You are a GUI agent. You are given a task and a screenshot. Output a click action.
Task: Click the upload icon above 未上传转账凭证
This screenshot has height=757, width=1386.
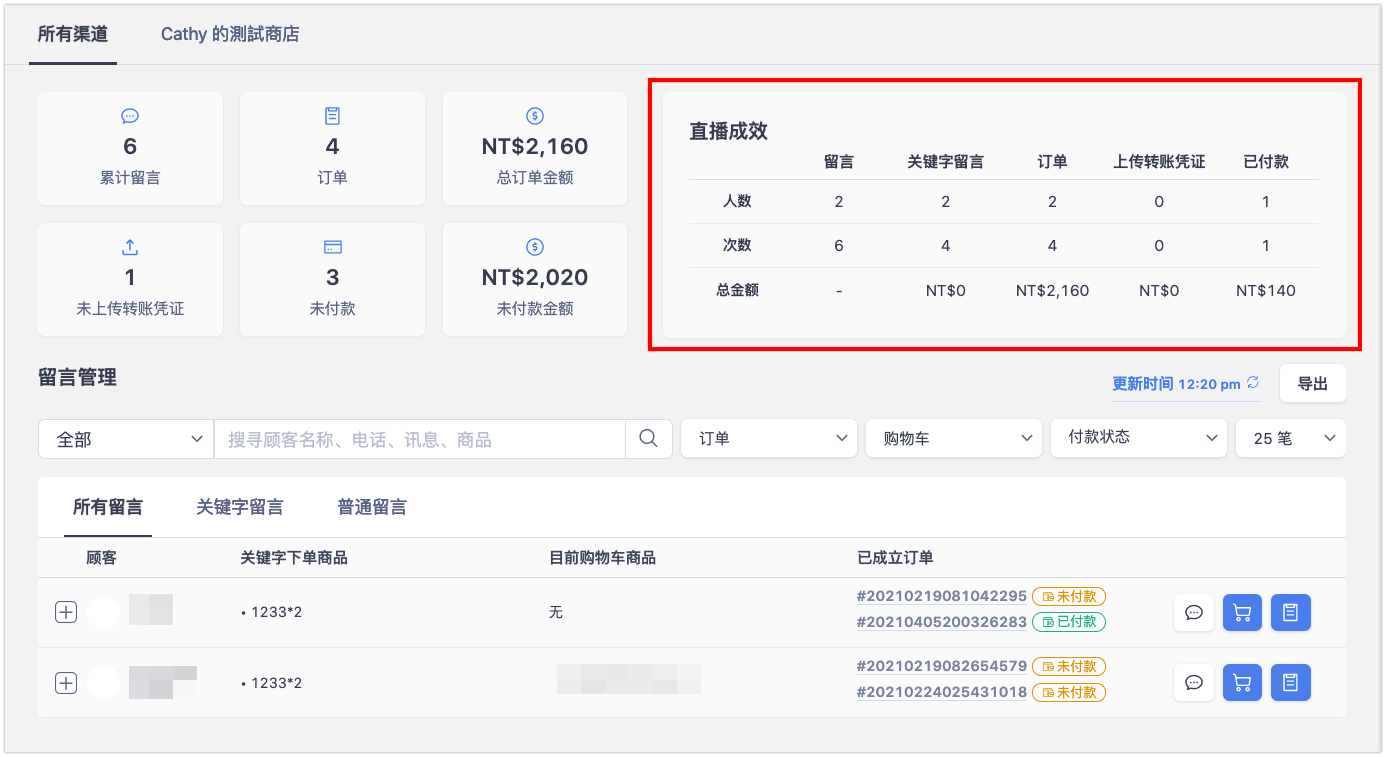[x=130, y=247]
